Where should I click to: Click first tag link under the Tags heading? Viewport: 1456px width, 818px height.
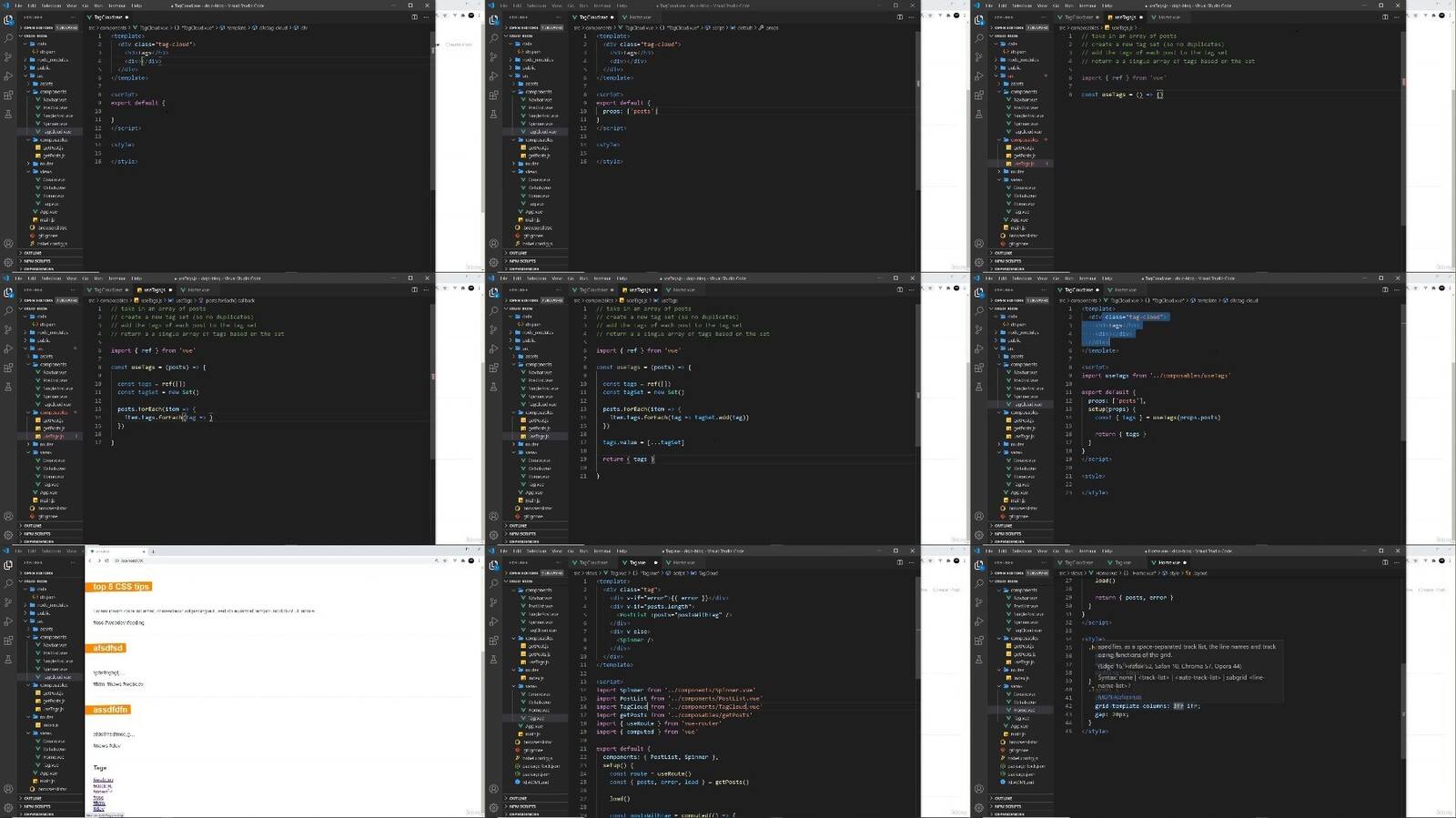click(x=103, y=780)
